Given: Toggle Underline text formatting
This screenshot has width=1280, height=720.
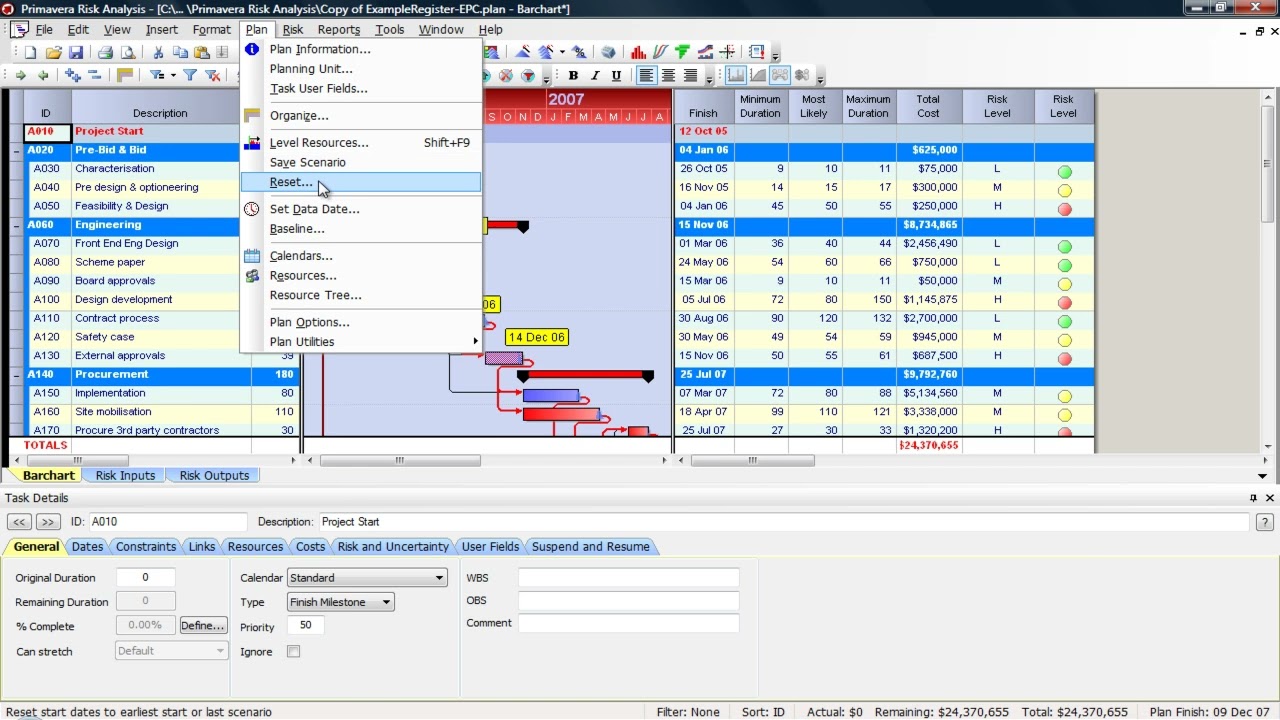Looking at the screenshot, I should tap(616, 75).
